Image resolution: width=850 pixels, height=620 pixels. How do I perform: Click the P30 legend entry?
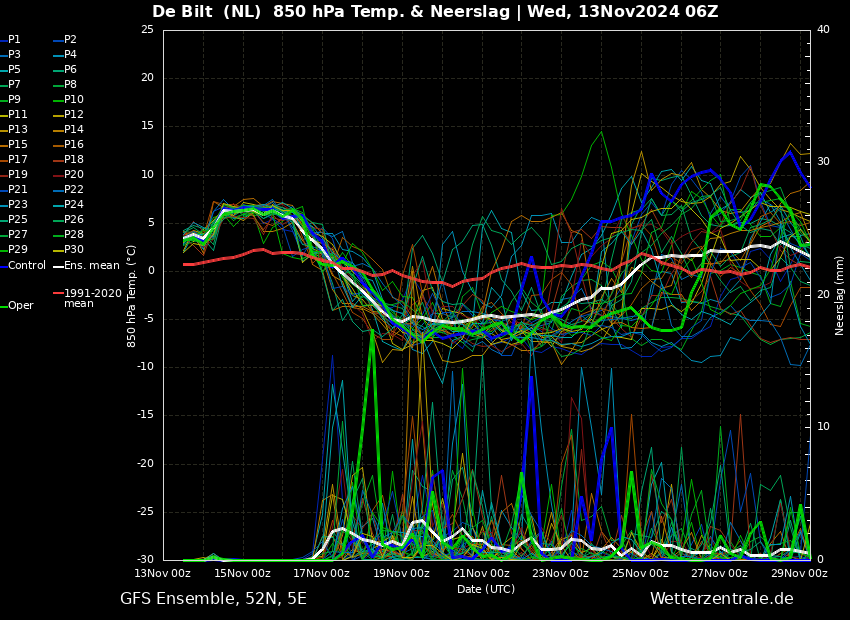tap(74, 250)
